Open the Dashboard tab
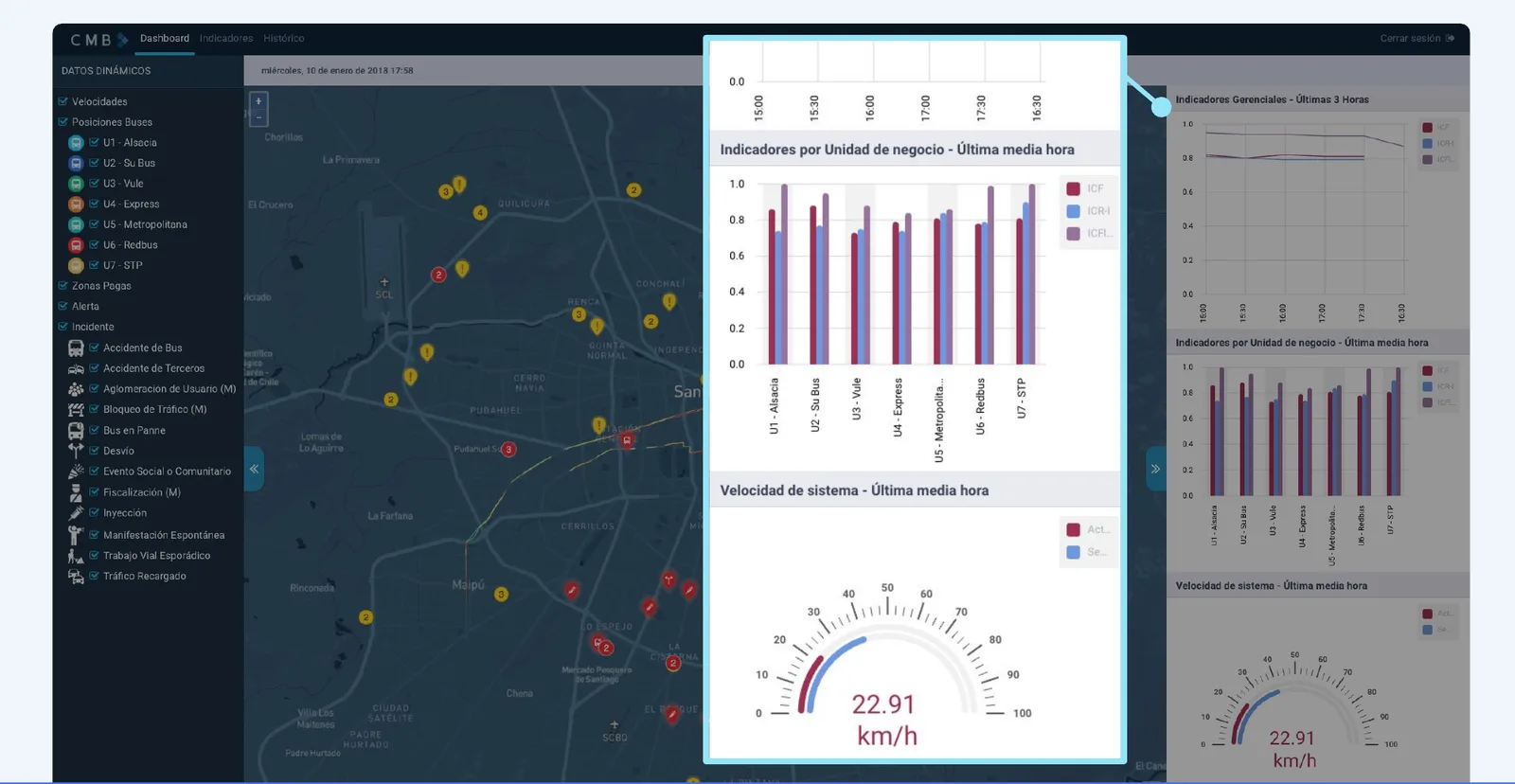The height and width of the screenshot is (784, 1515). click(x=165, y=39)
